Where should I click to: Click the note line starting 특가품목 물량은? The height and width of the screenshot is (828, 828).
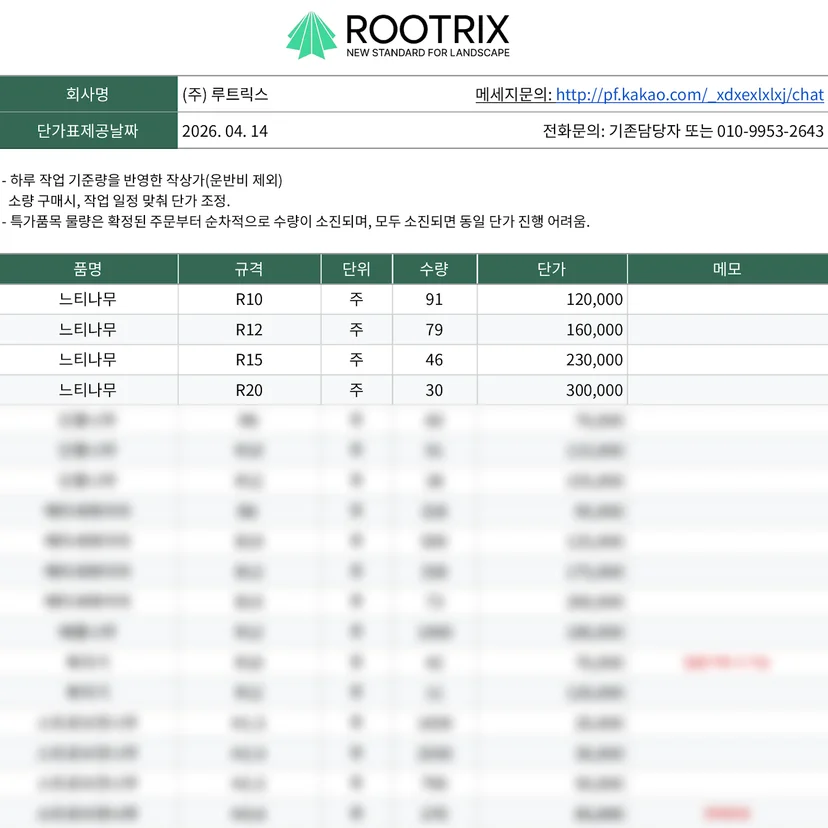(x=296, y=221)
